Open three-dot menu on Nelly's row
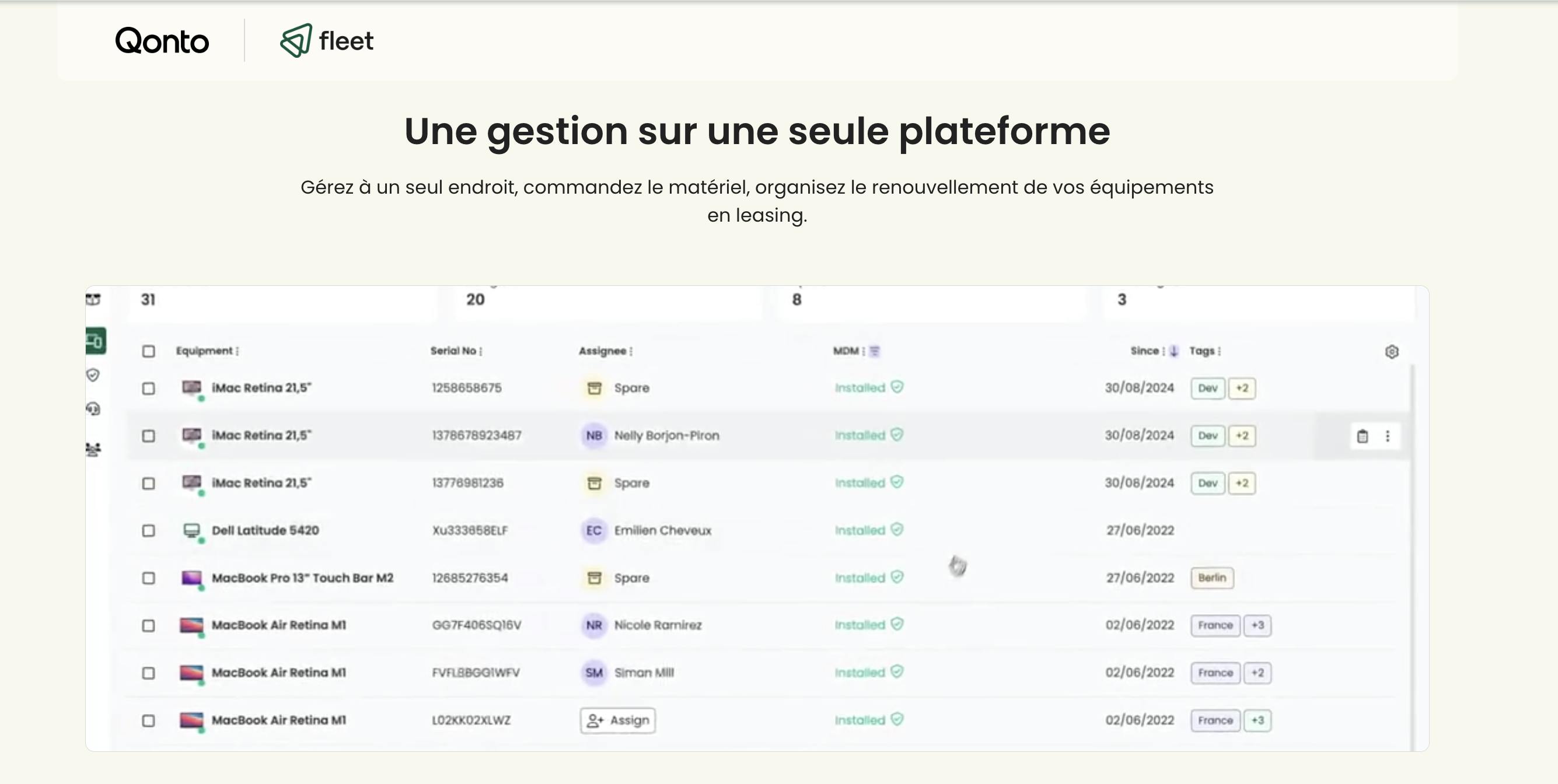1558x784 pixels. (x=1388, y=436)
